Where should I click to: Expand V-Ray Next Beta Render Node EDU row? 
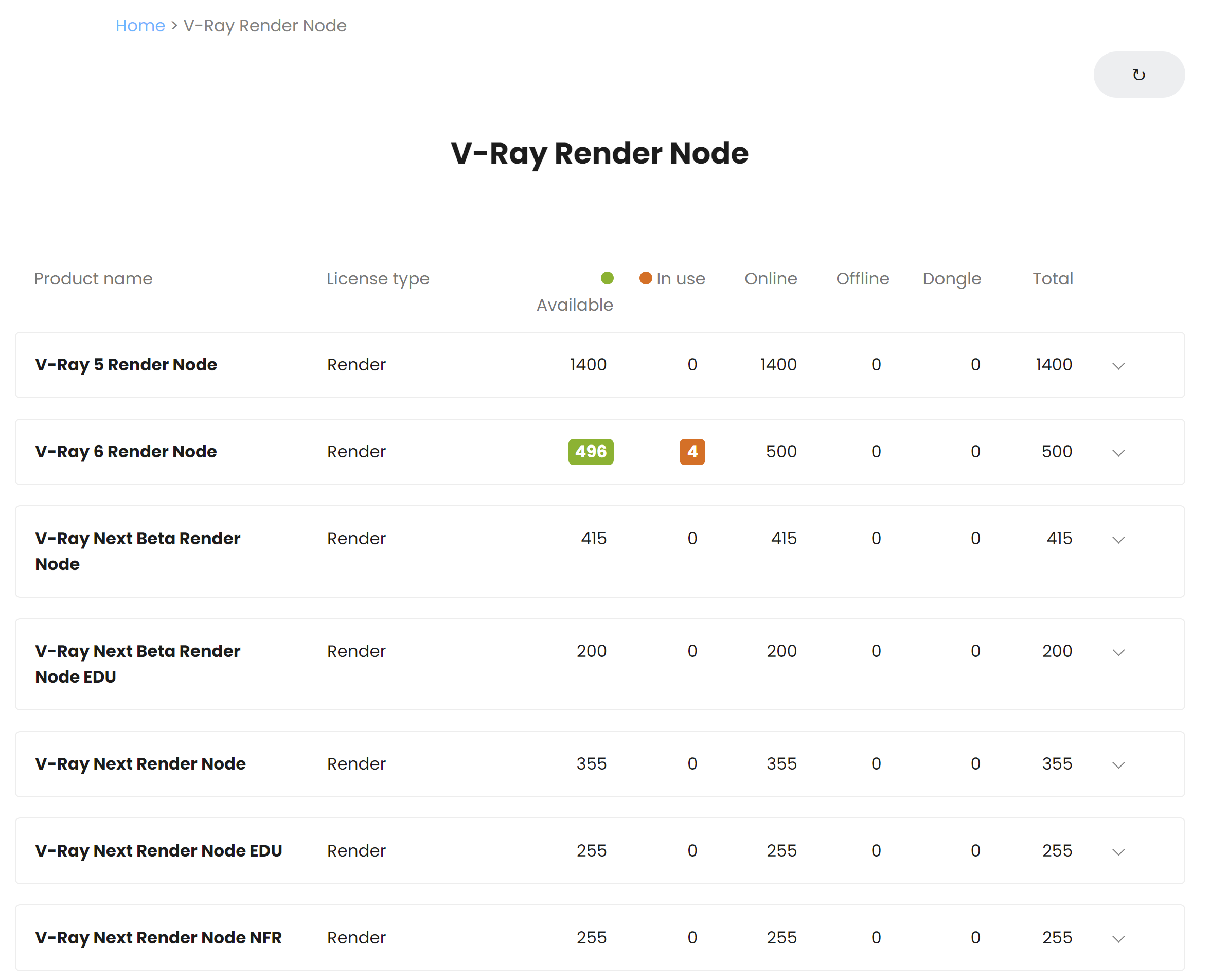coord(1118,652)
